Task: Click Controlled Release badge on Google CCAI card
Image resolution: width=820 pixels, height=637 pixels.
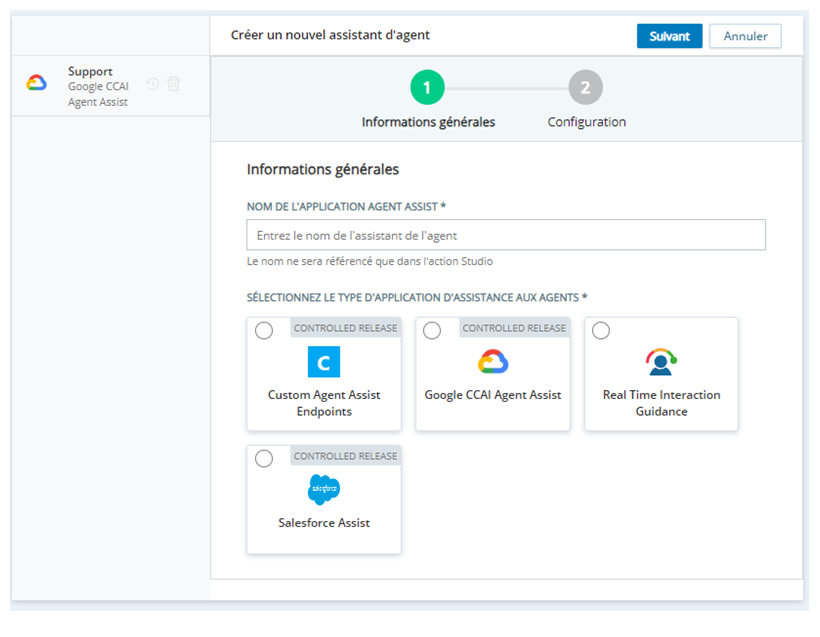Action: point(514,328)
